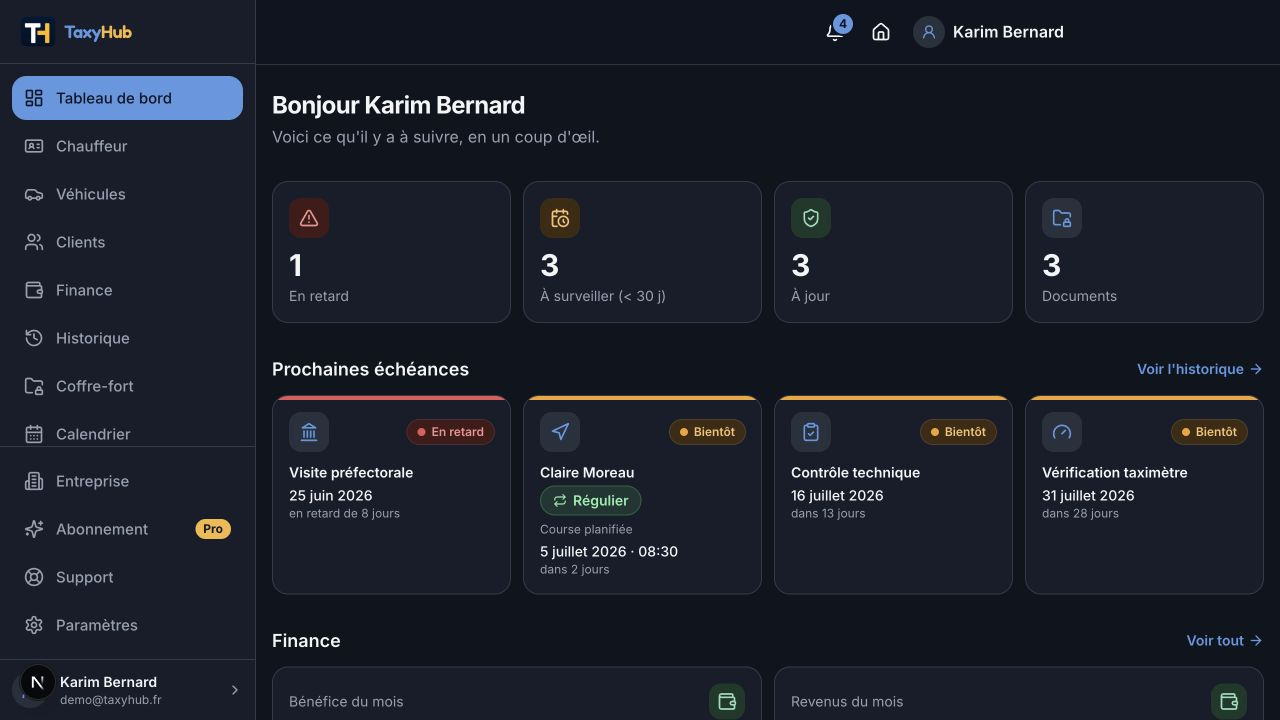
Task: Click the Voir tout link in Finance
Action: pos(1224,640)
